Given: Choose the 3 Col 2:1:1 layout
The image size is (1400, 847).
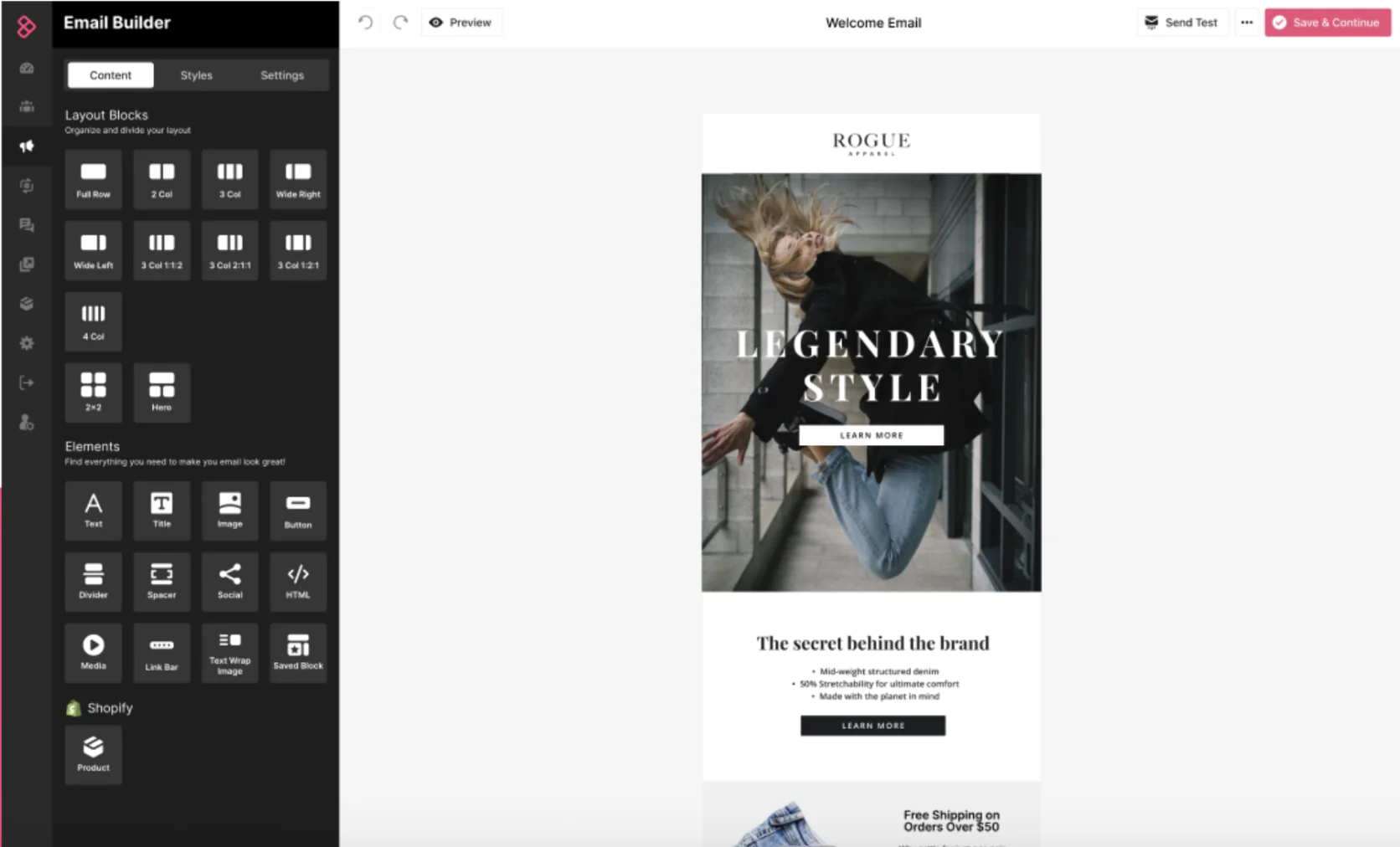Looking at the screenshot, I should coord(229,250).
